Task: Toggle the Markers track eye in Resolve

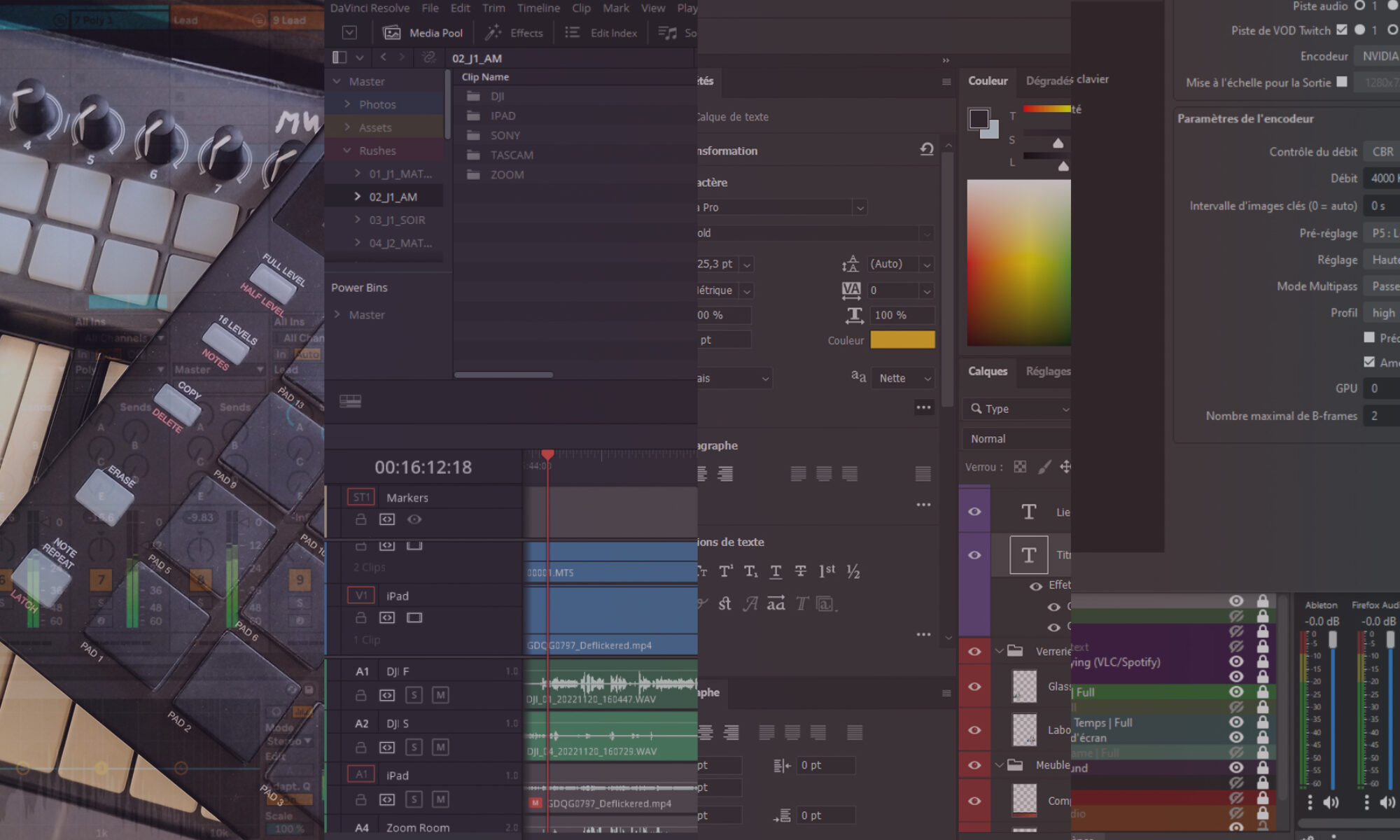Action: (414, 519)
